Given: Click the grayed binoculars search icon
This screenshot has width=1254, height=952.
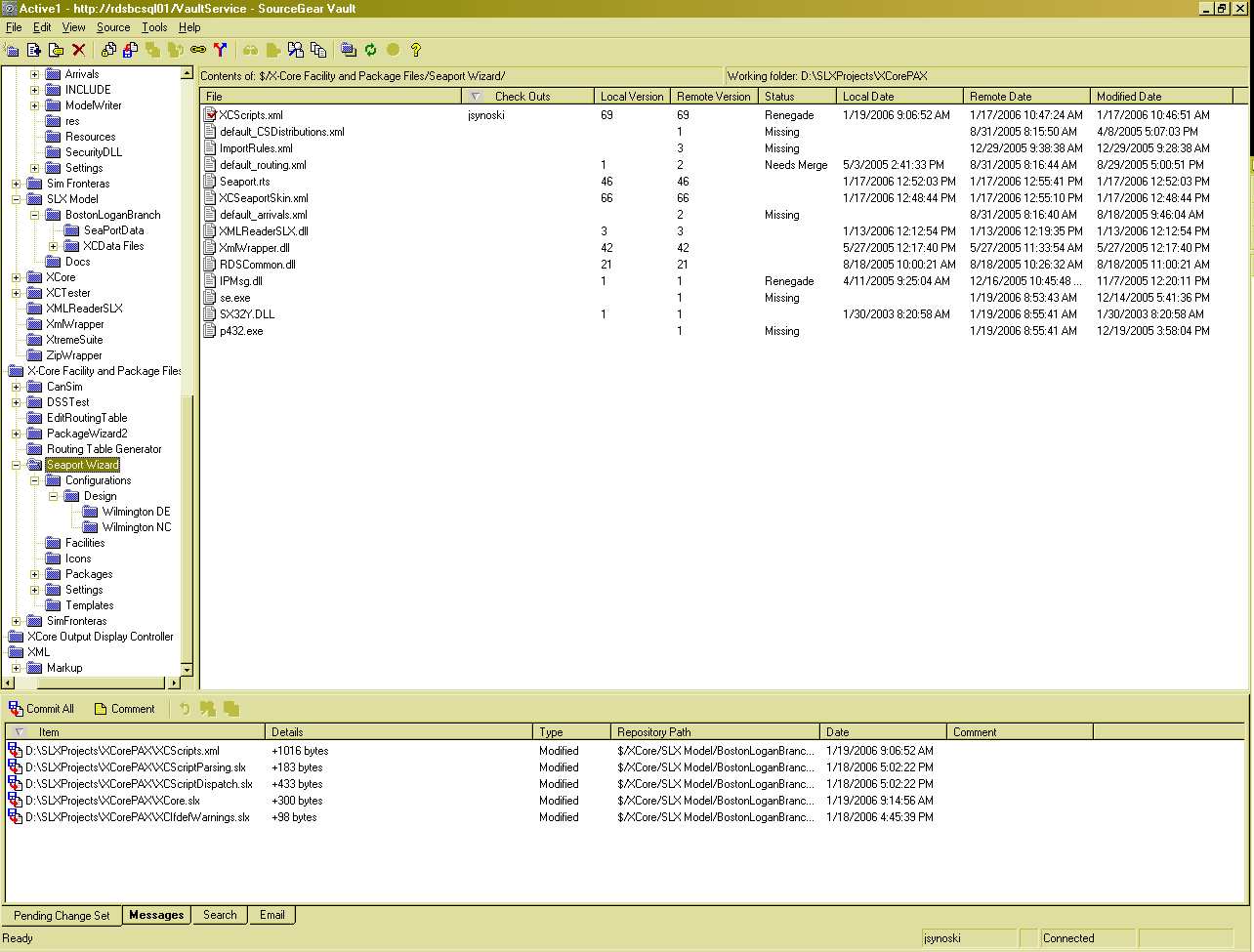Looking at the screenshot, I should click(x=250, y=50).
